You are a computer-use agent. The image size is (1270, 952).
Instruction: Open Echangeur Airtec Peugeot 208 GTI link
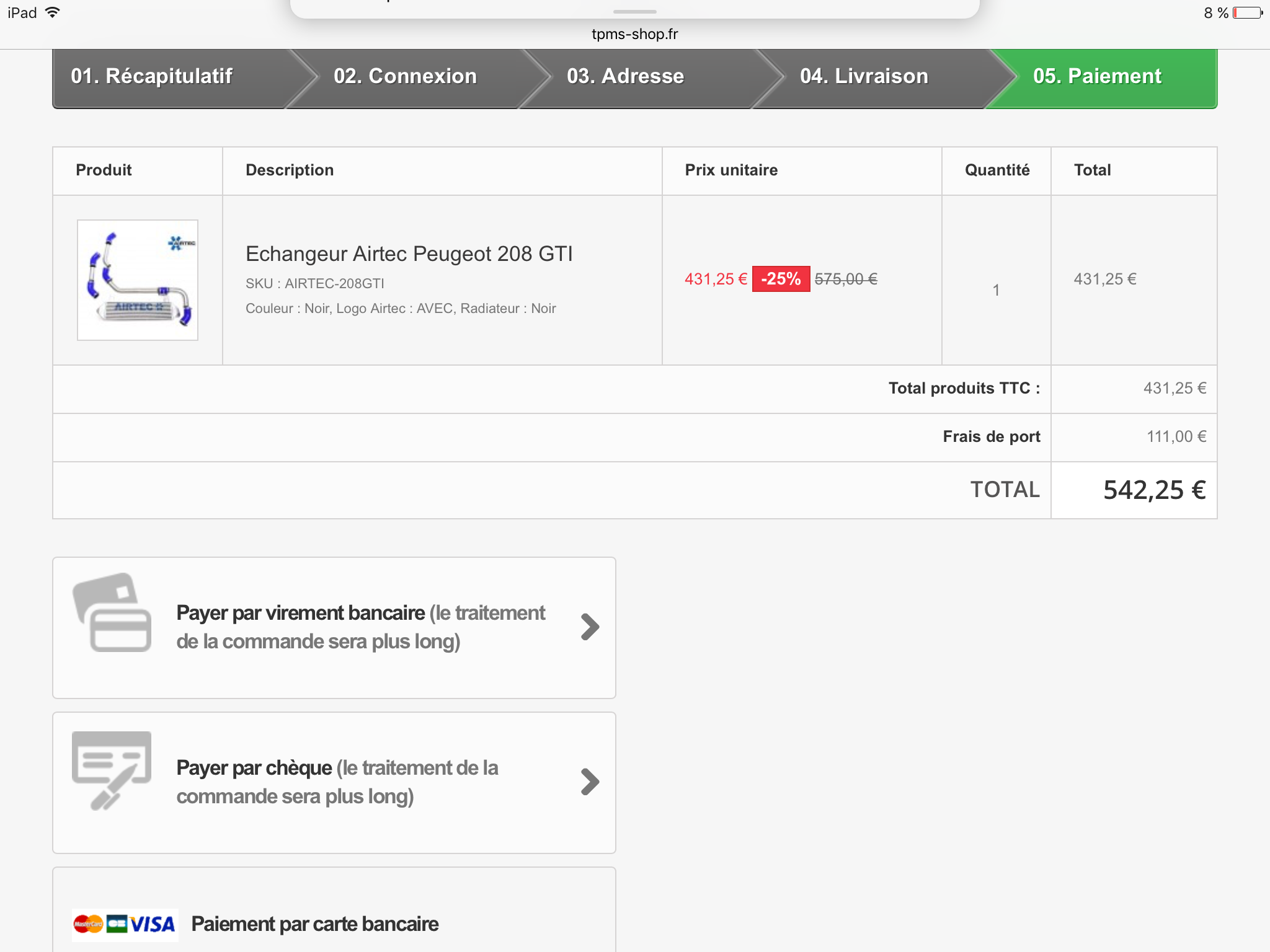pyautogui.click(x=409, y=254)
